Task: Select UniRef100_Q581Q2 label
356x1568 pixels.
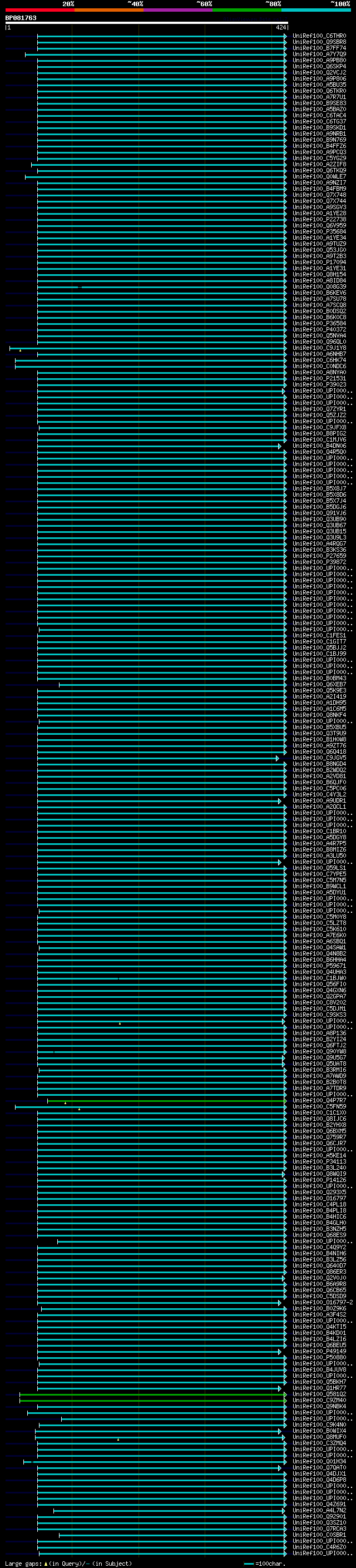Action: pyautogui.click(x=319, y=1394)
